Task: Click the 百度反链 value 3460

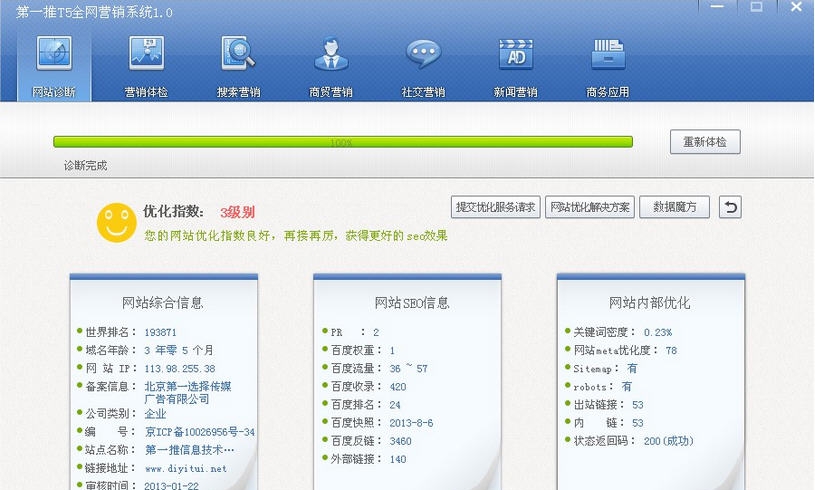Action: pyautogui.click(x=400, y=442)
